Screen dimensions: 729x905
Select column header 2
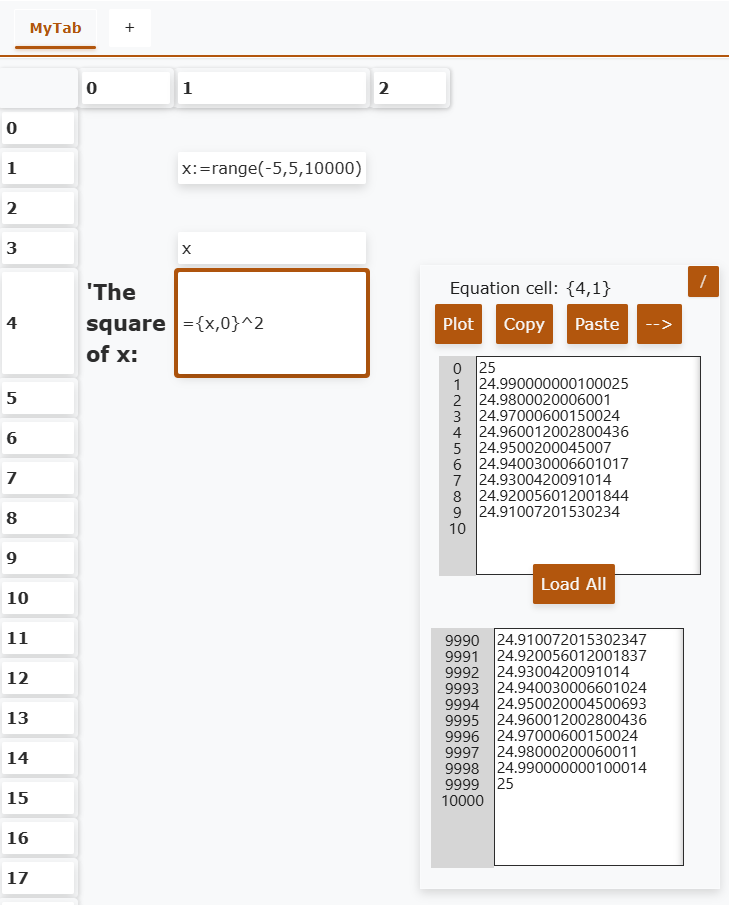pyautogui.click(x=410, y=88)
